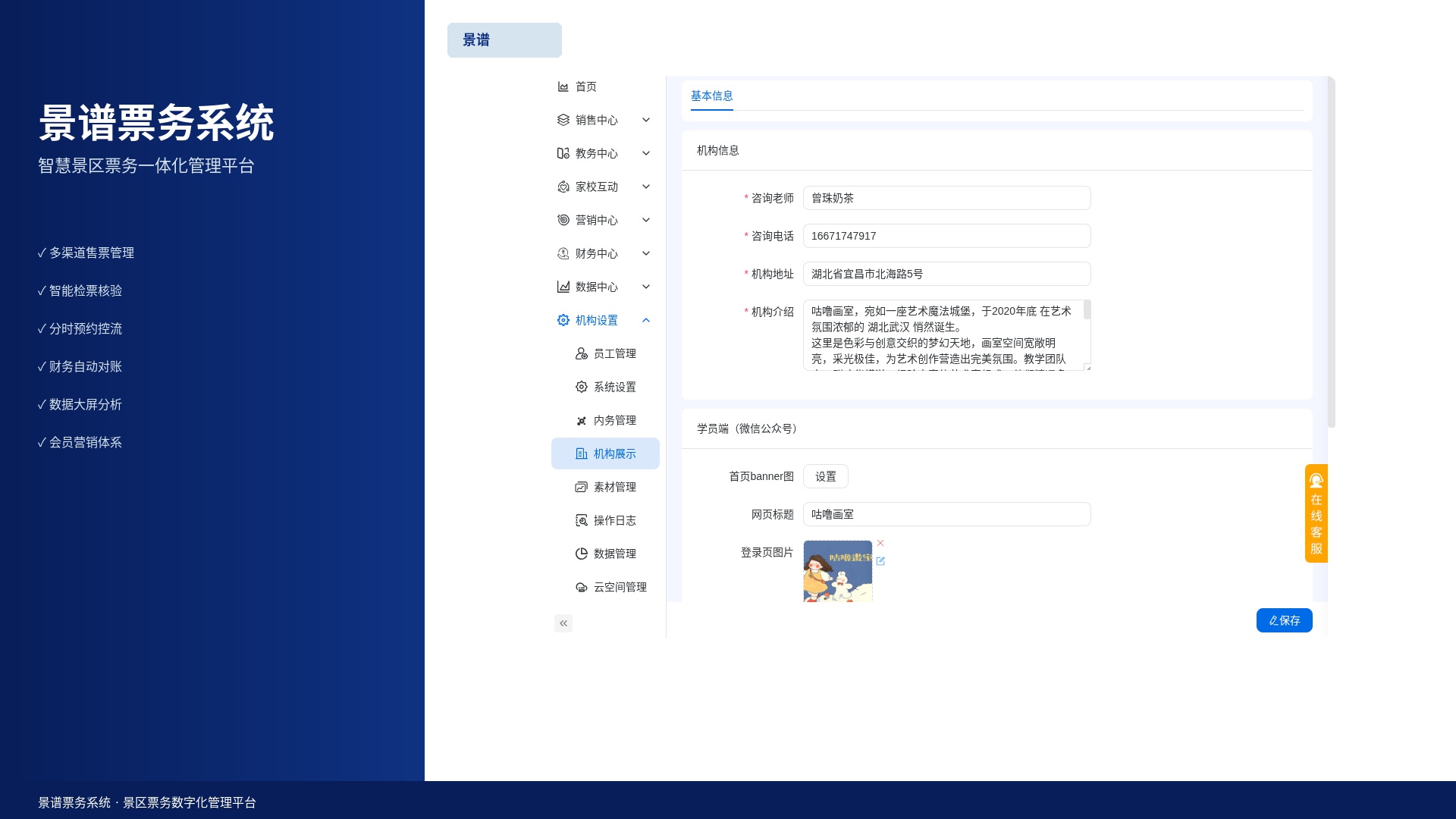Click the 销售中心 layers icon
1456x819 pixels.
point(563,120)
